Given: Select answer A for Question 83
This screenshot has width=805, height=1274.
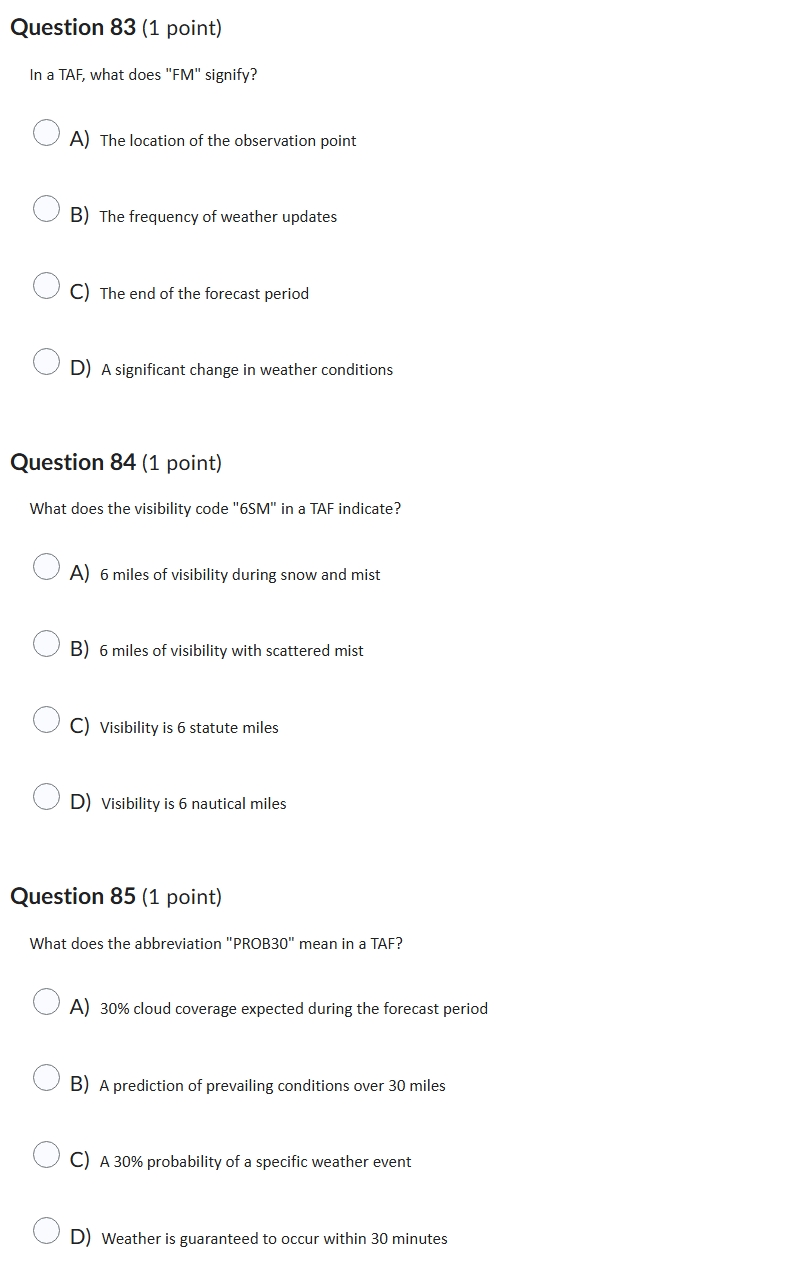Looking at the screenshot, I should pos(46,132).
